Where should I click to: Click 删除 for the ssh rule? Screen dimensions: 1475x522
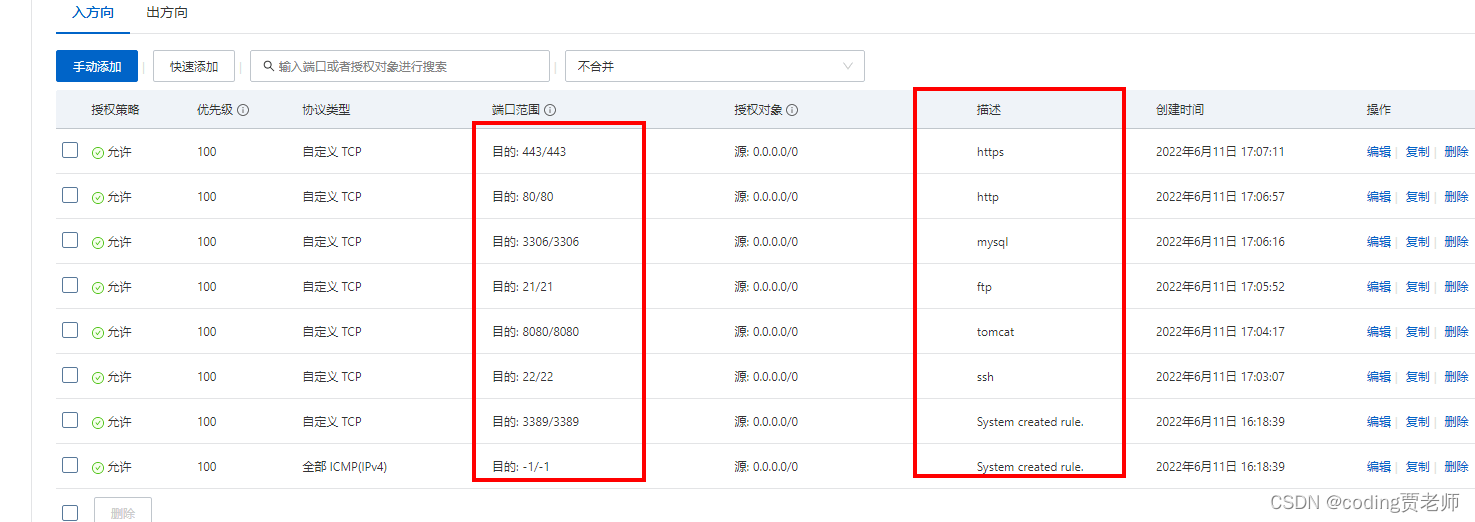[1456, 377]
